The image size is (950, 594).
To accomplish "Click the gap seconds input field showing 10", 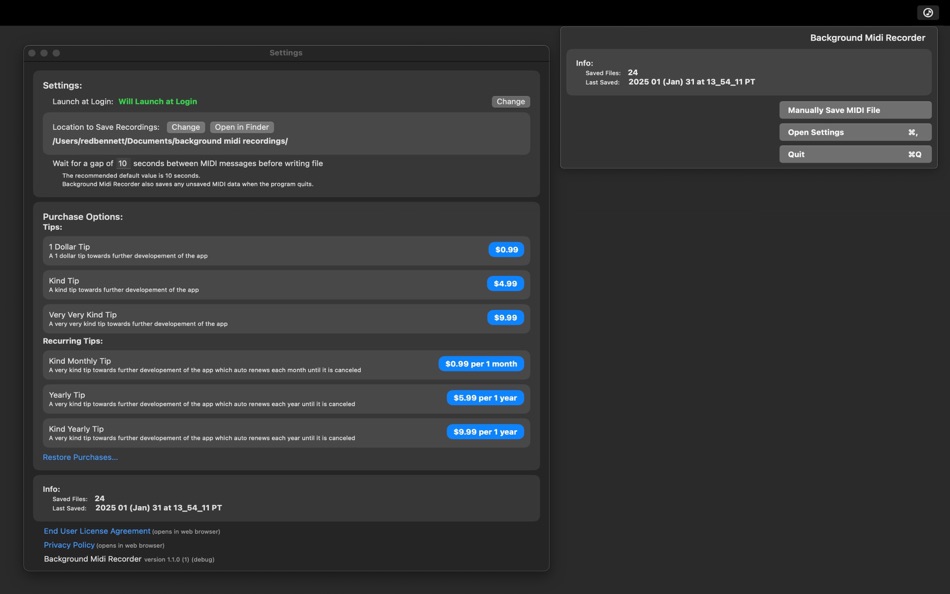I will pos(122,164).
